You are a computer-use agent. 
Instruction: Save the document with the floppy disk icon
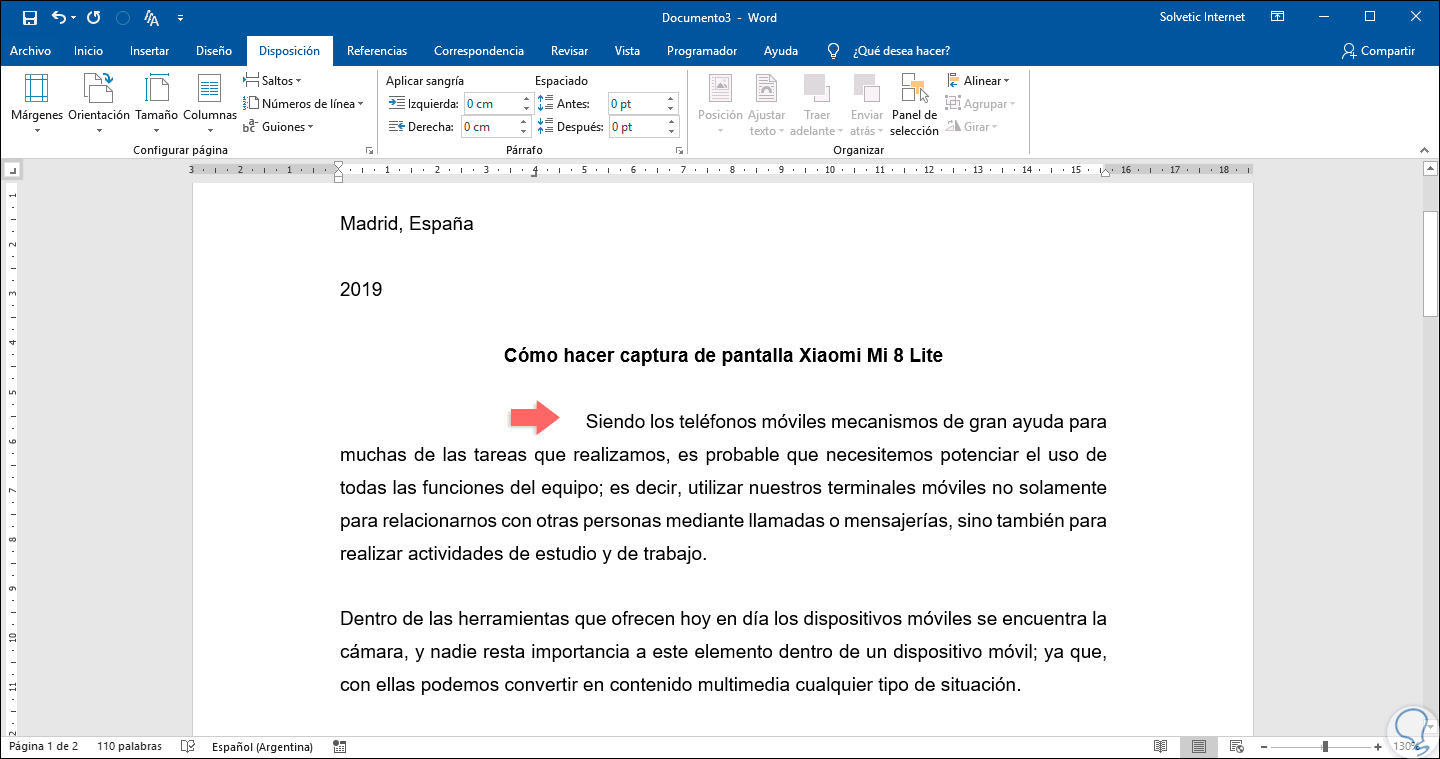(x=29, y=18)
